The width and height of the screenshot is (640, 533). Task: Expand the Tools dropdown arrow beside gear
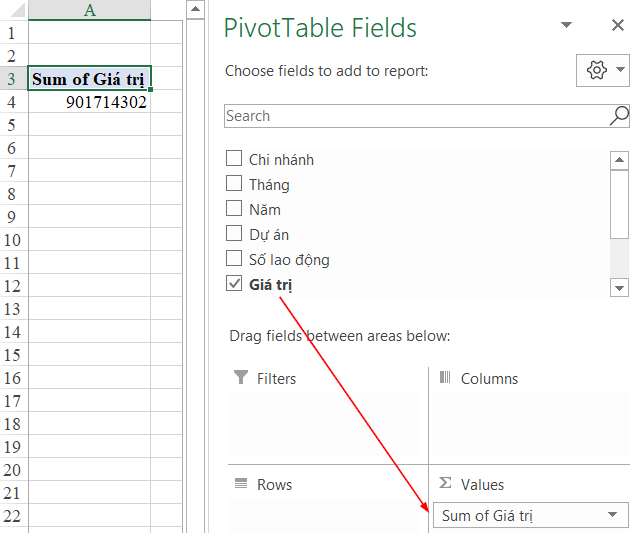(620, 69)
